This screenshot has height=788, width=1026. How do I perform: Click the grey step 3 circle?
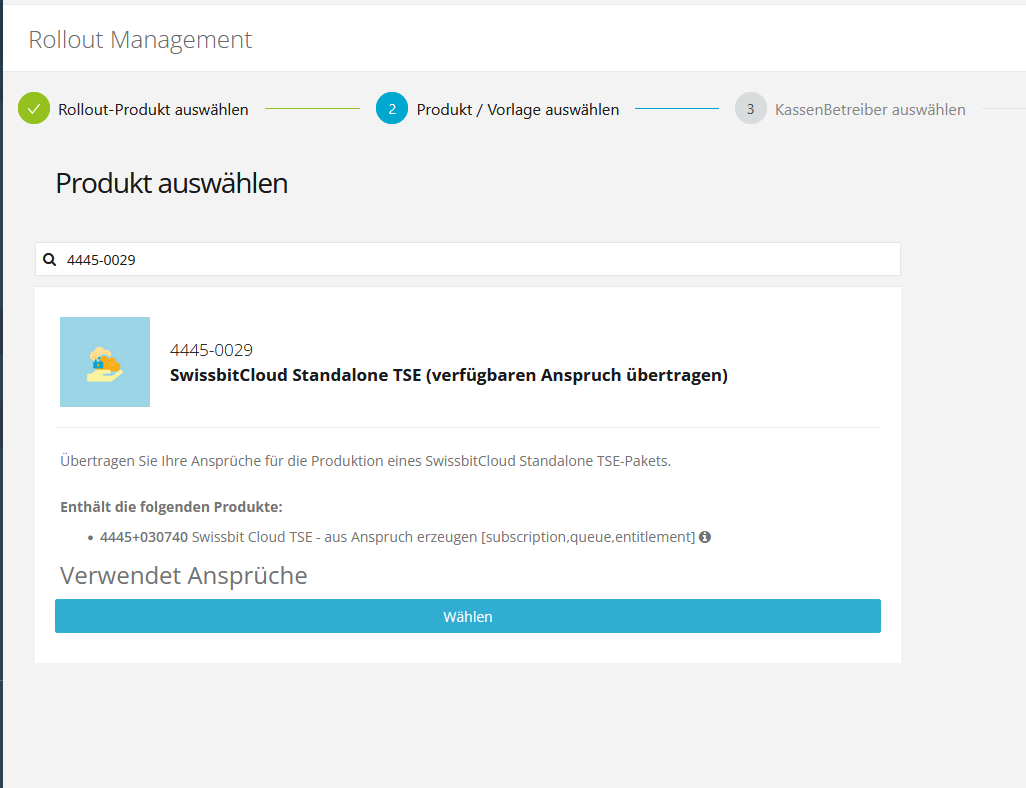point(750,109)
